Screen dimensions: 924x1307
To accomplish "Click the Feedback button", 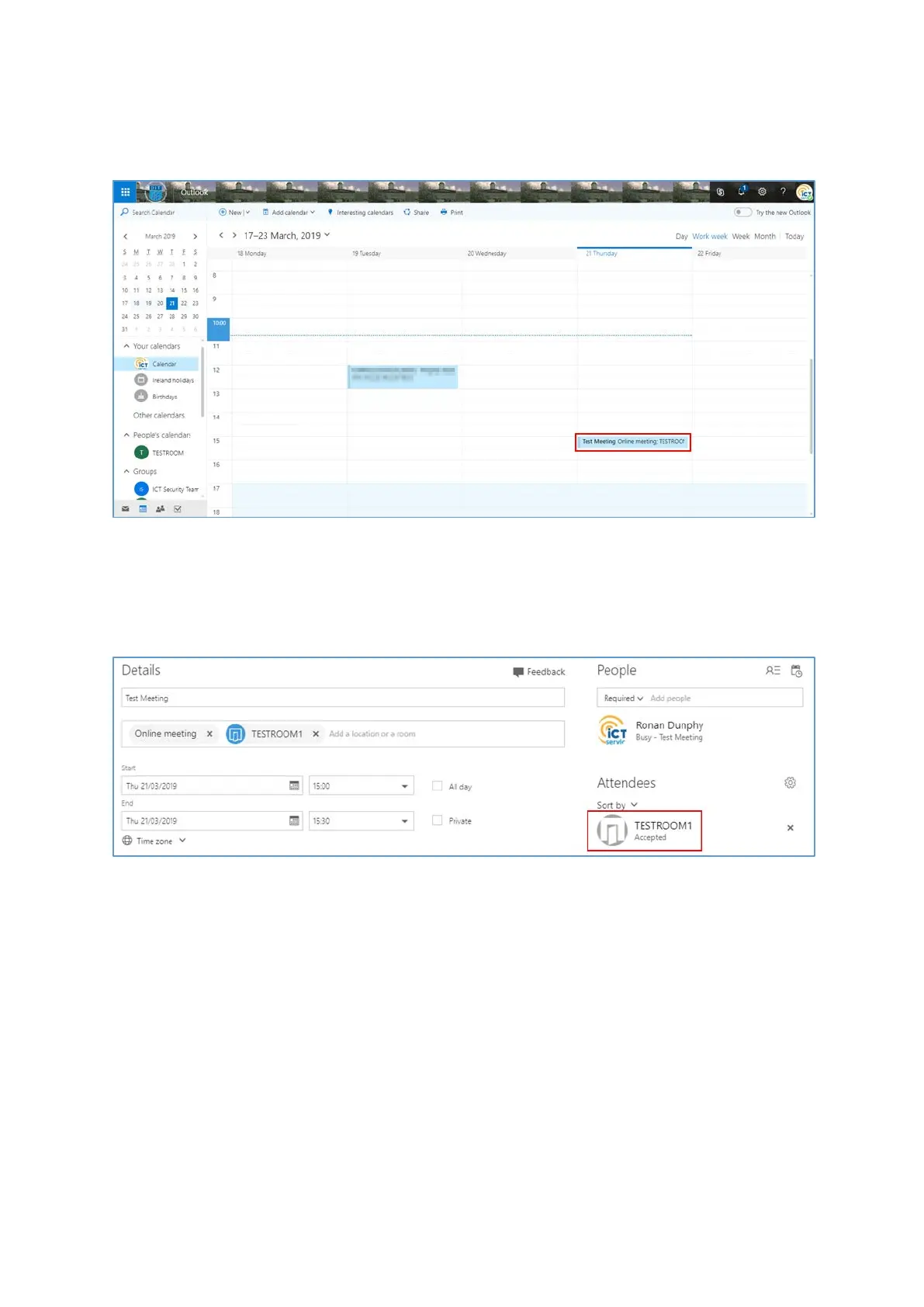I will pos(538,672).
